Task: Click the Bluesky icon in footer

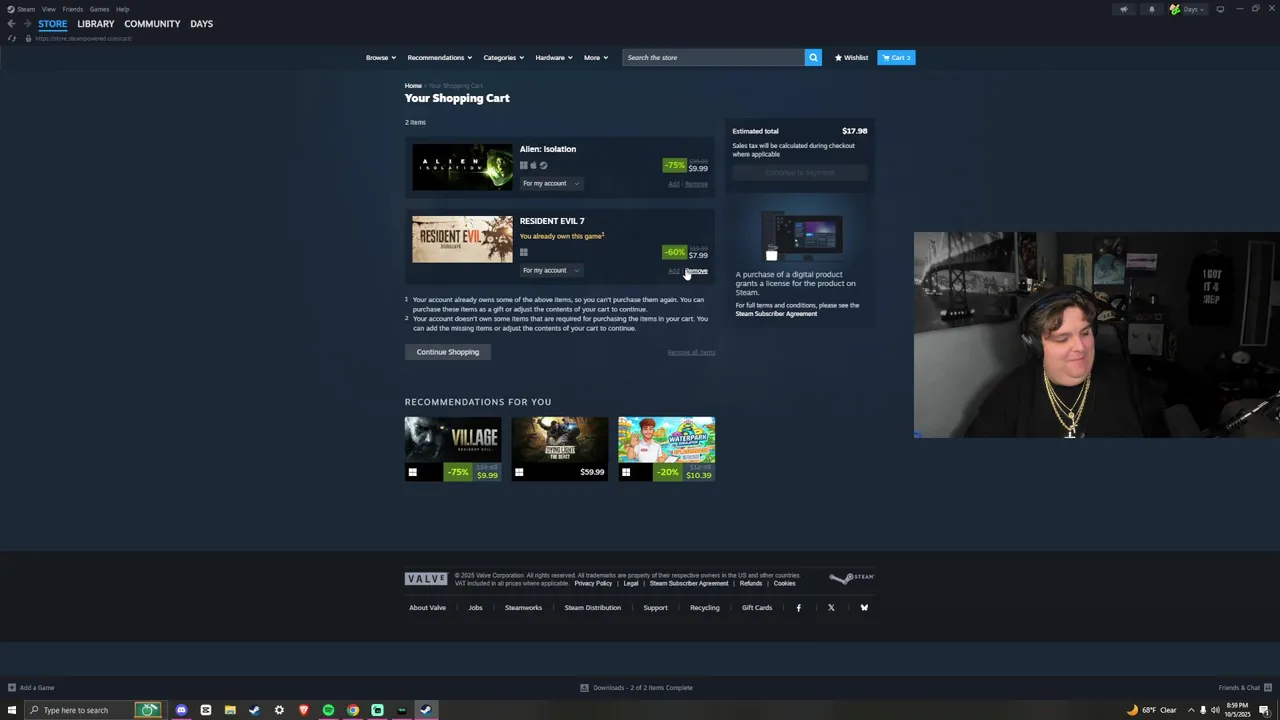Action: coord(864,607)
